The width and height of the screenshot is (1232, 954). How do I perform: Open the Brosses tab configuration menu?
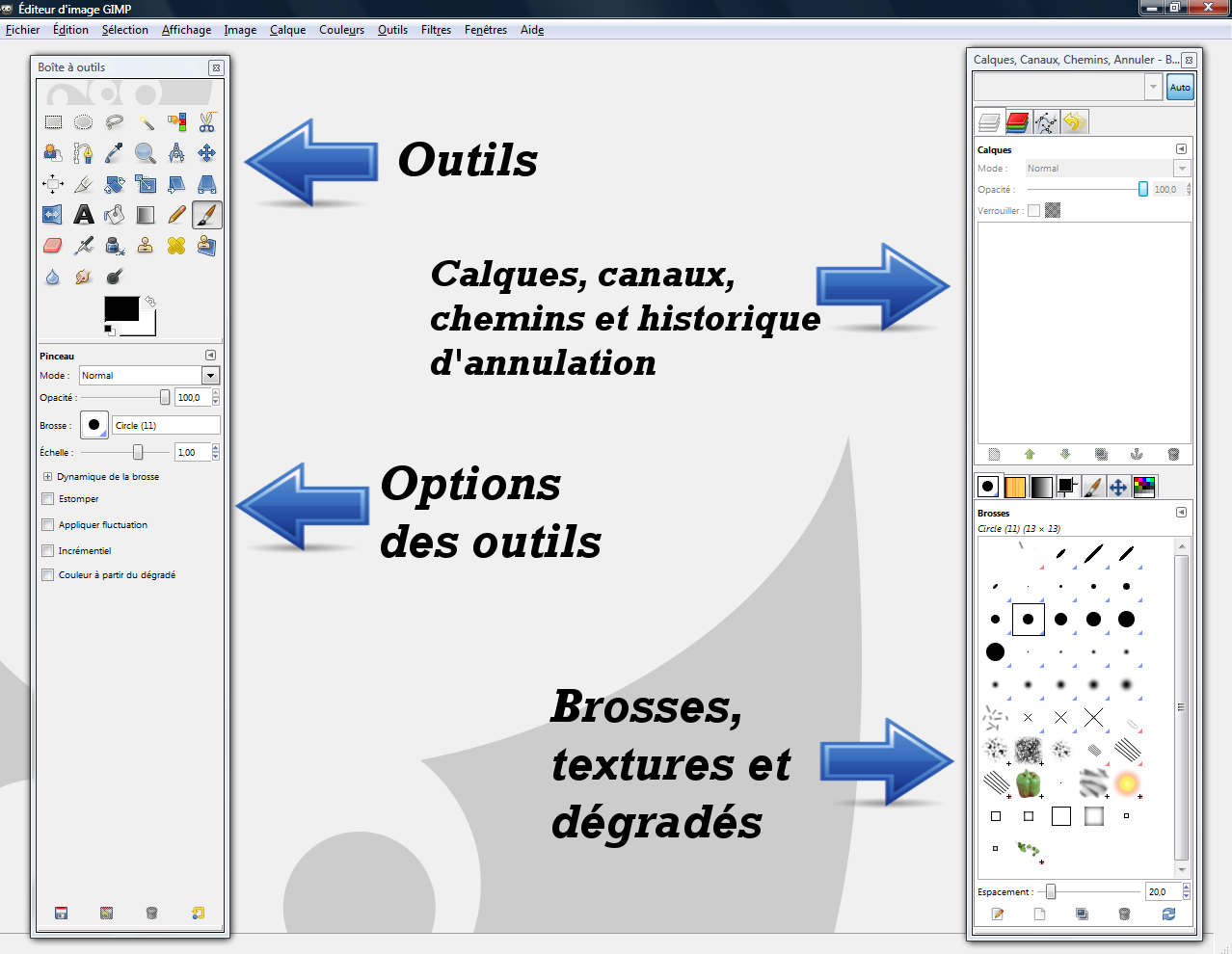[x=1181, y=513]
